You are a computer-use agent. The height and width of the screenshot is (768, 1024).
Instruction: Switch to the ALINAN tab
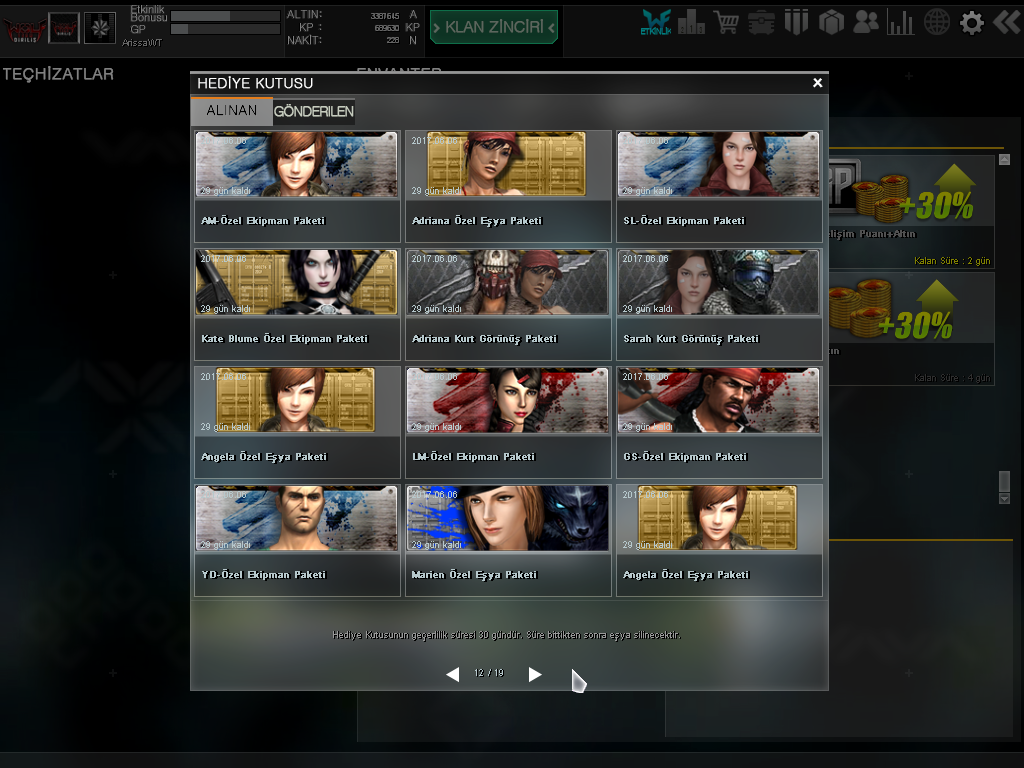pos(232,111)
